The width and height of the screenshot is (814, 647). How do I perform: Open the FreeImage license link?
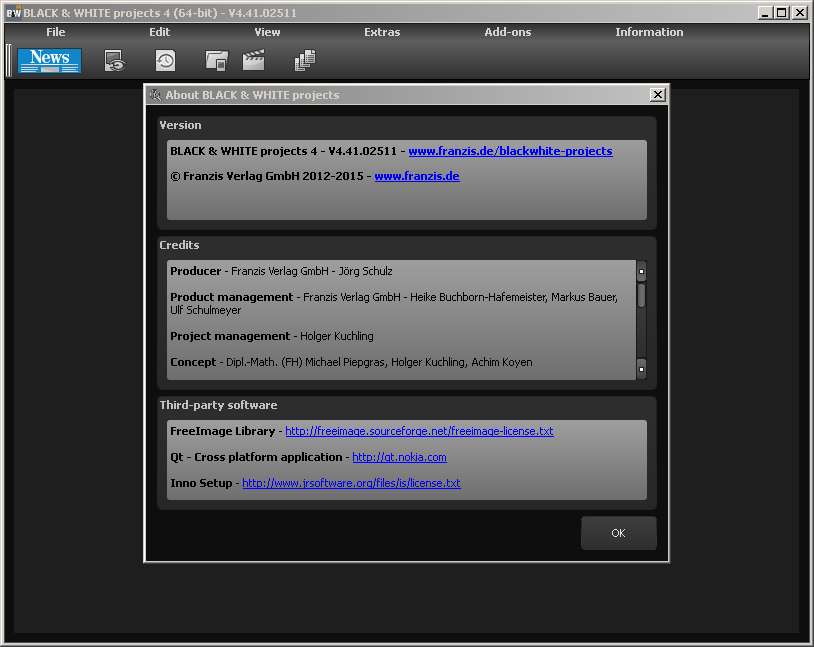point(419,431)
